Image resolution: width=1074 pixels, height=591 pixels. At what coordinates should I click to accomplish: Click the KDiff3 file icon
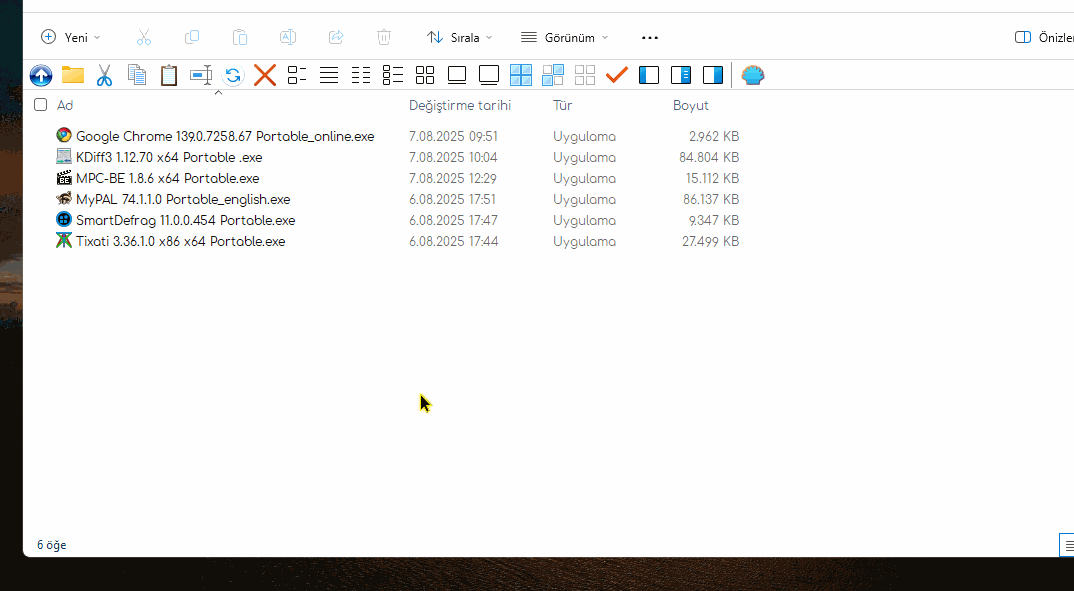click(x=64, y=157)
